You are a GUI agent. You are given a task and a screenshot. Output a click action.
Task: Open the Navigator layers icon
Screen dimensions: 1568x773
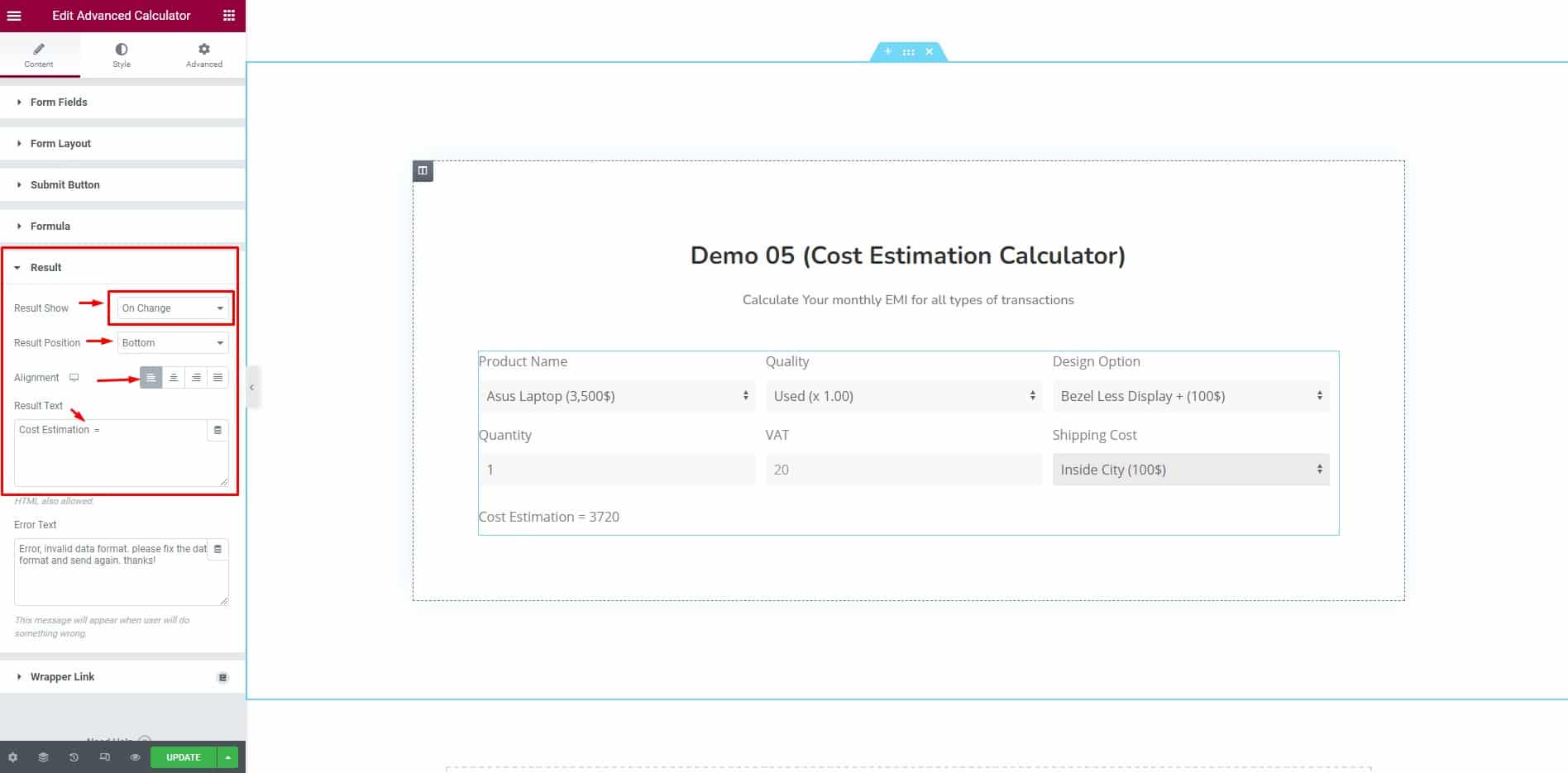coord(42,756)
